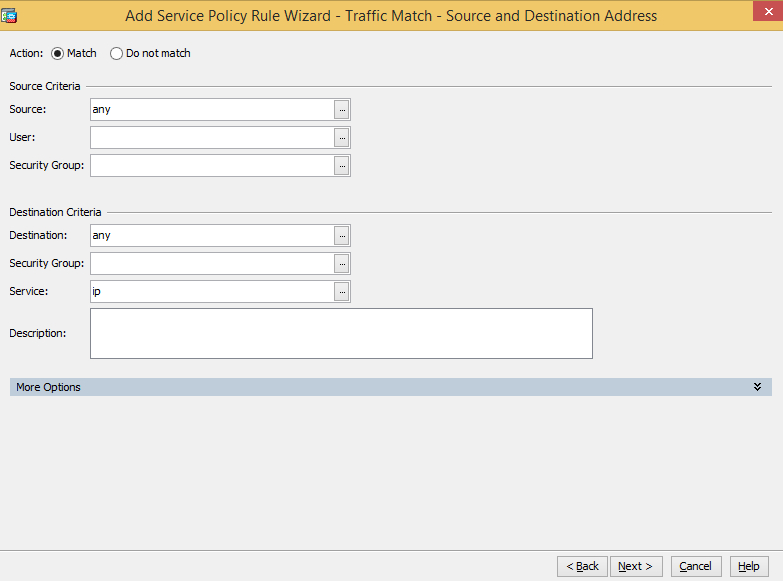The width and height of the screenshot is (783, 581).
Task: Browse Destination Criteria Security Group
Action: (x=342, y=263)
